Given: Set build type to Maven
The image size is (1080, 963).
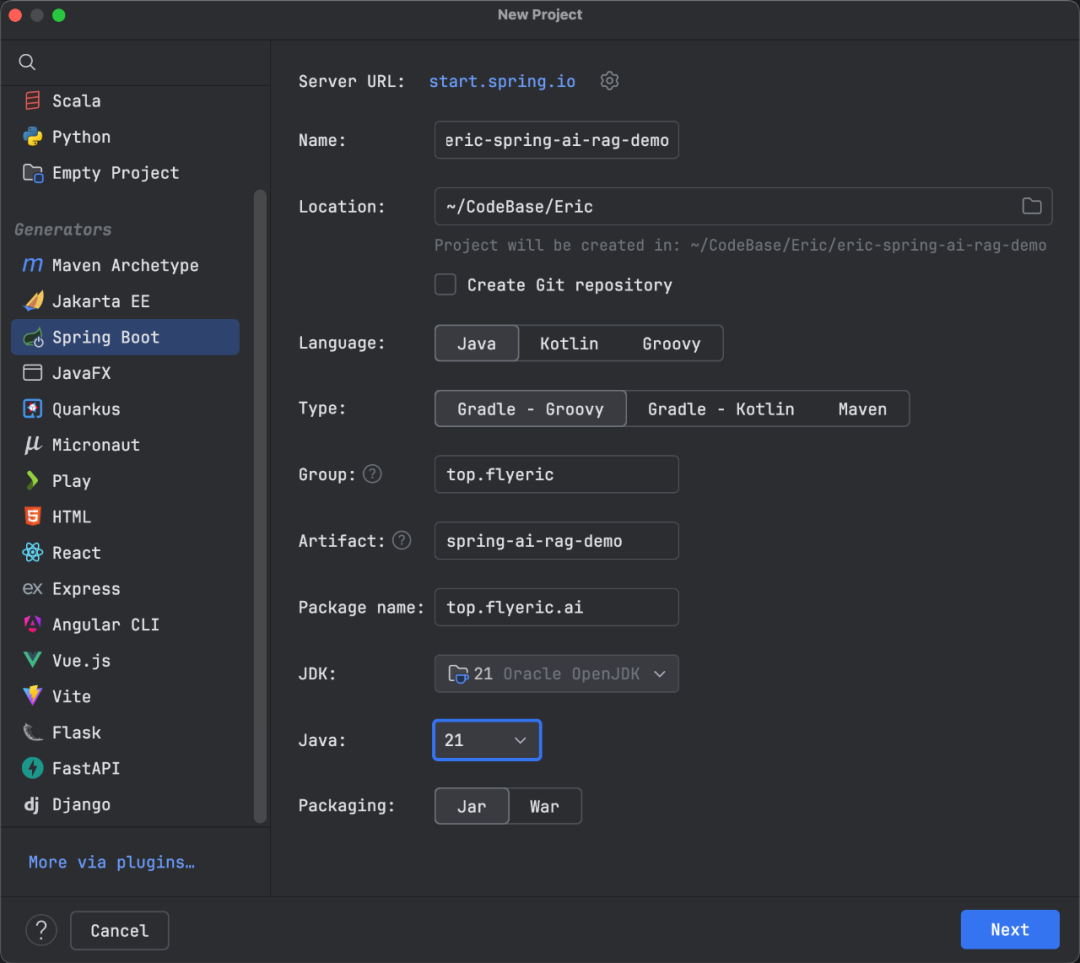Looking at the screenshot, I should [x=862, y=409].
